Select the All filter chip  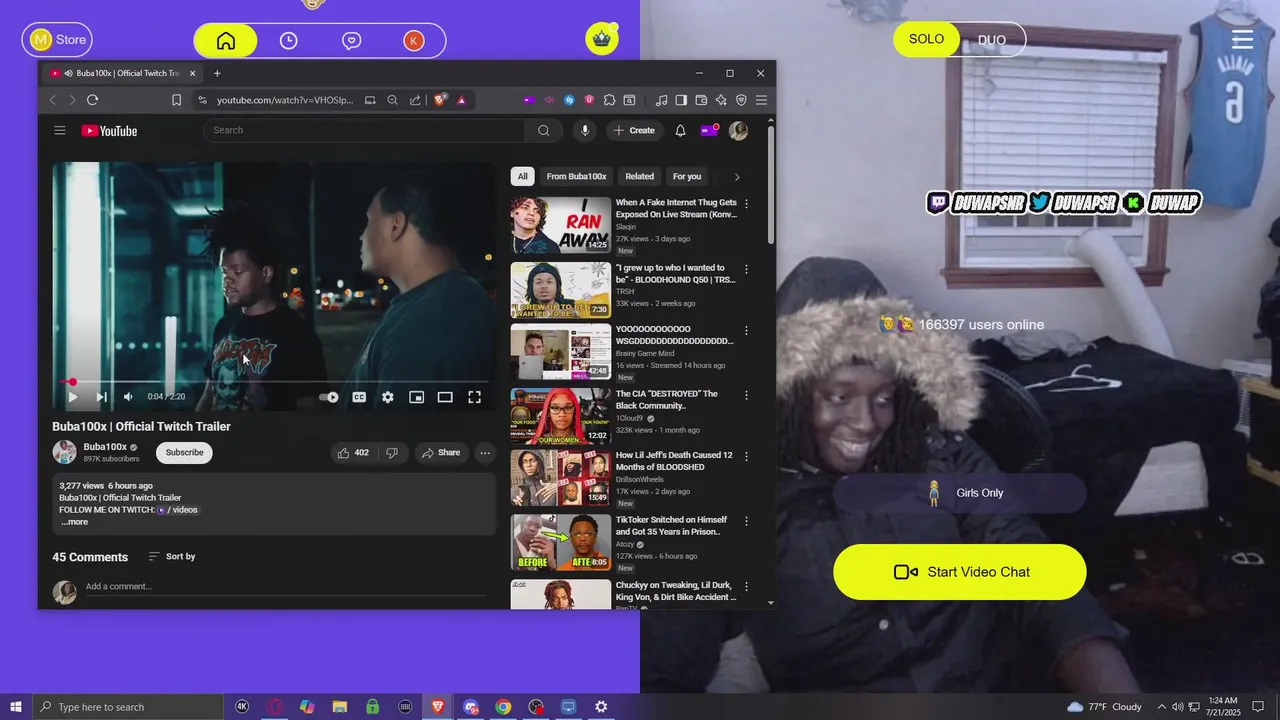click(522, 176)
